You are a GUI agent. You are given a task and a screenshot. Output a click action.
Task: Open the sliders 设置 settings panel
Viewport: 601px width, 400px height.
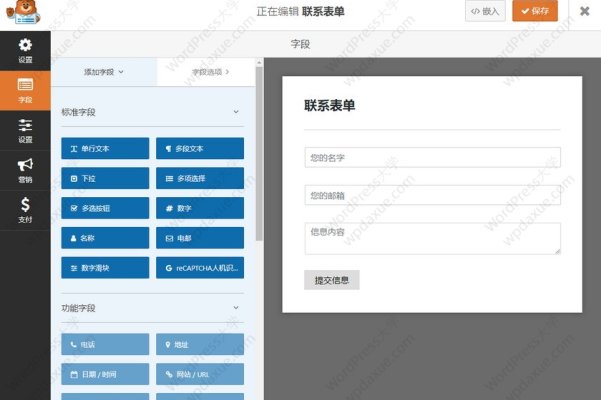click(25, 130)
